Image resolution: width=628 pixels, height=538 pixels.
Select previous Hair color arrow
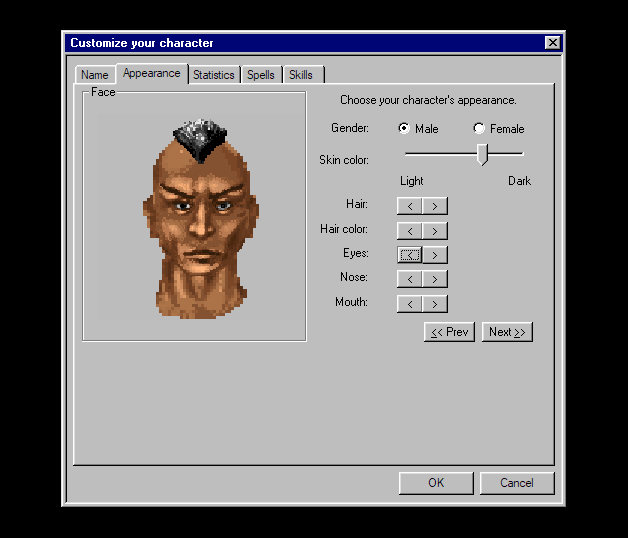pyautogui.click(x=409, y=231)
